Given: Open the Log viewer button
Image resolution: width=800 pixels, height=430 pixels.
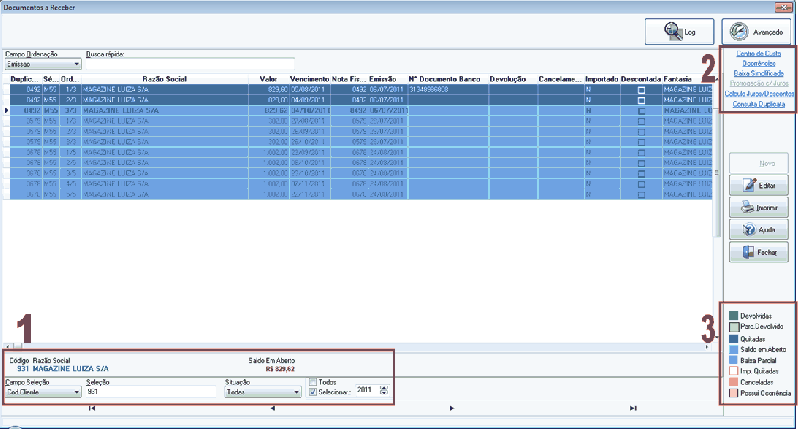Looking at the screenshot, I should [x=679, y=32].
